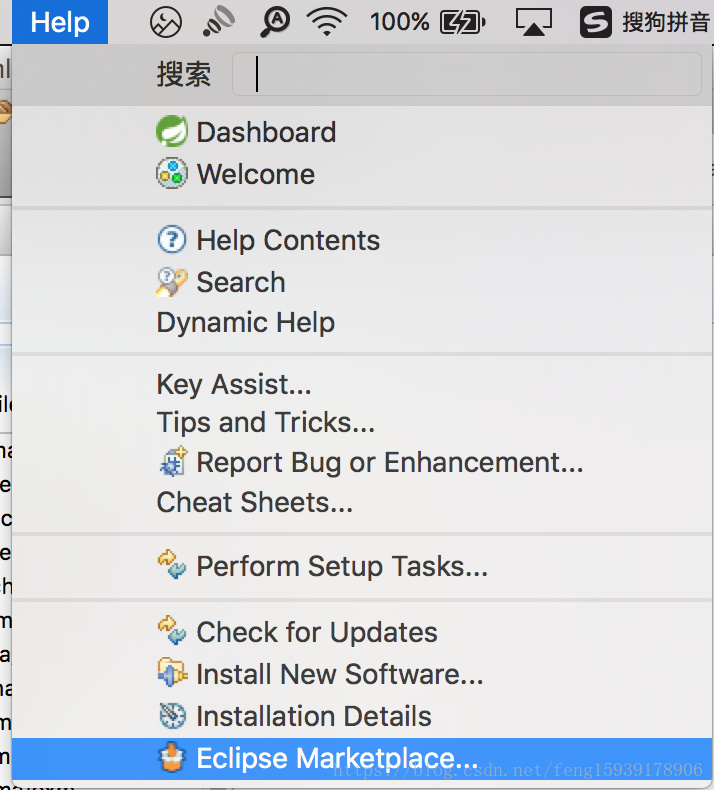The image size is (714, 790).
Task: Click the Report Bug icon
Action: pos(173,462)
